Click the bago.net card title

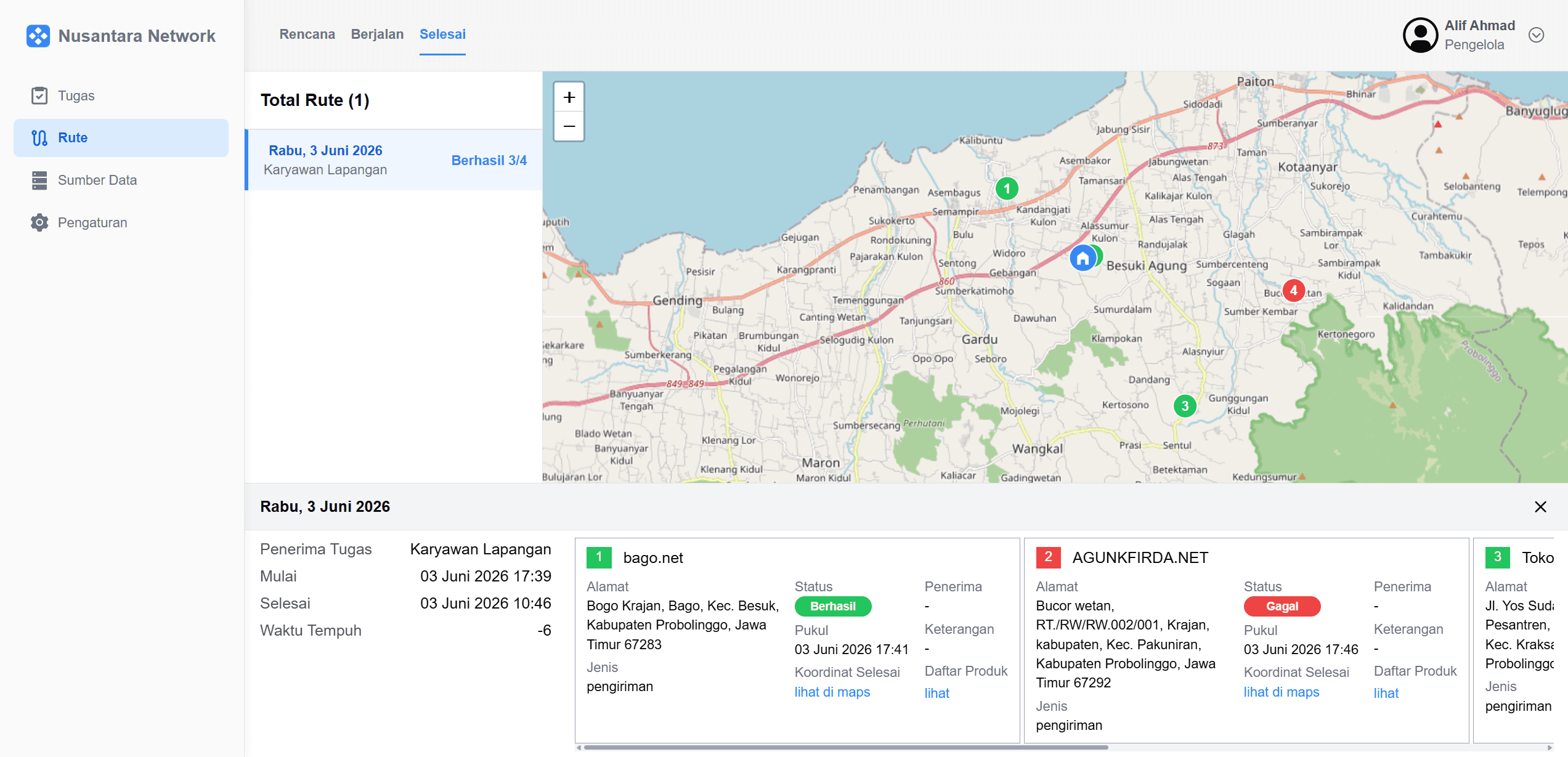coord(653,557)
